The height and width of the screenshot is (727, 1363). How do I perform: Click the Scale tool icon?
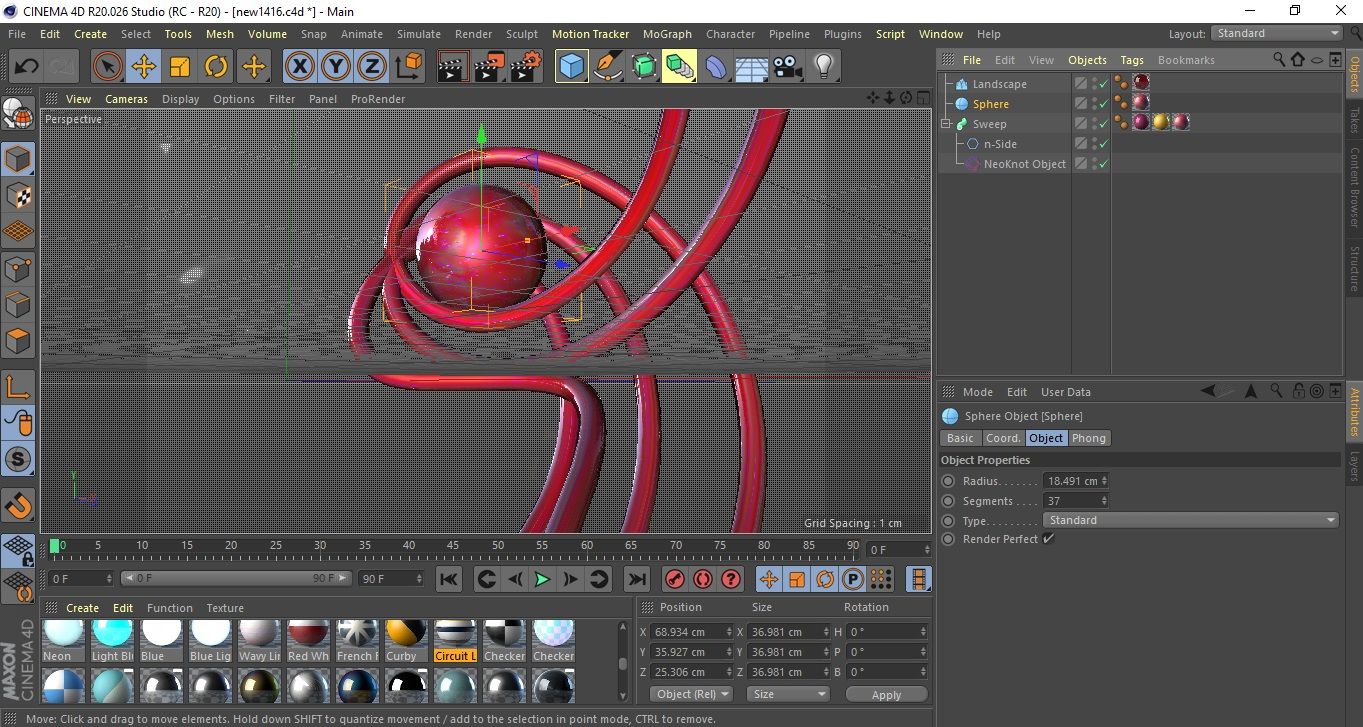click(180, 67)
